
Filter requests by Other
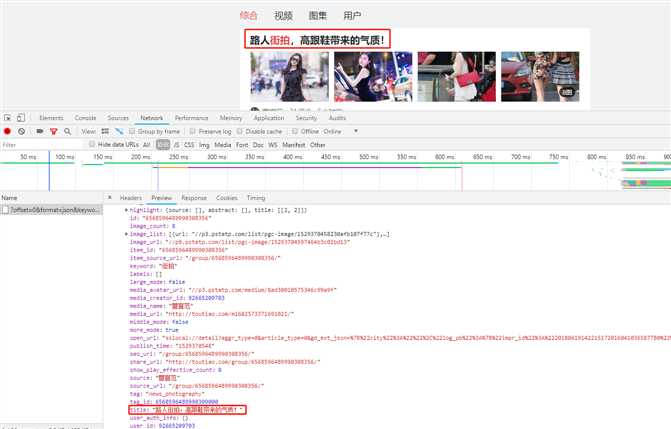(318, 145)
